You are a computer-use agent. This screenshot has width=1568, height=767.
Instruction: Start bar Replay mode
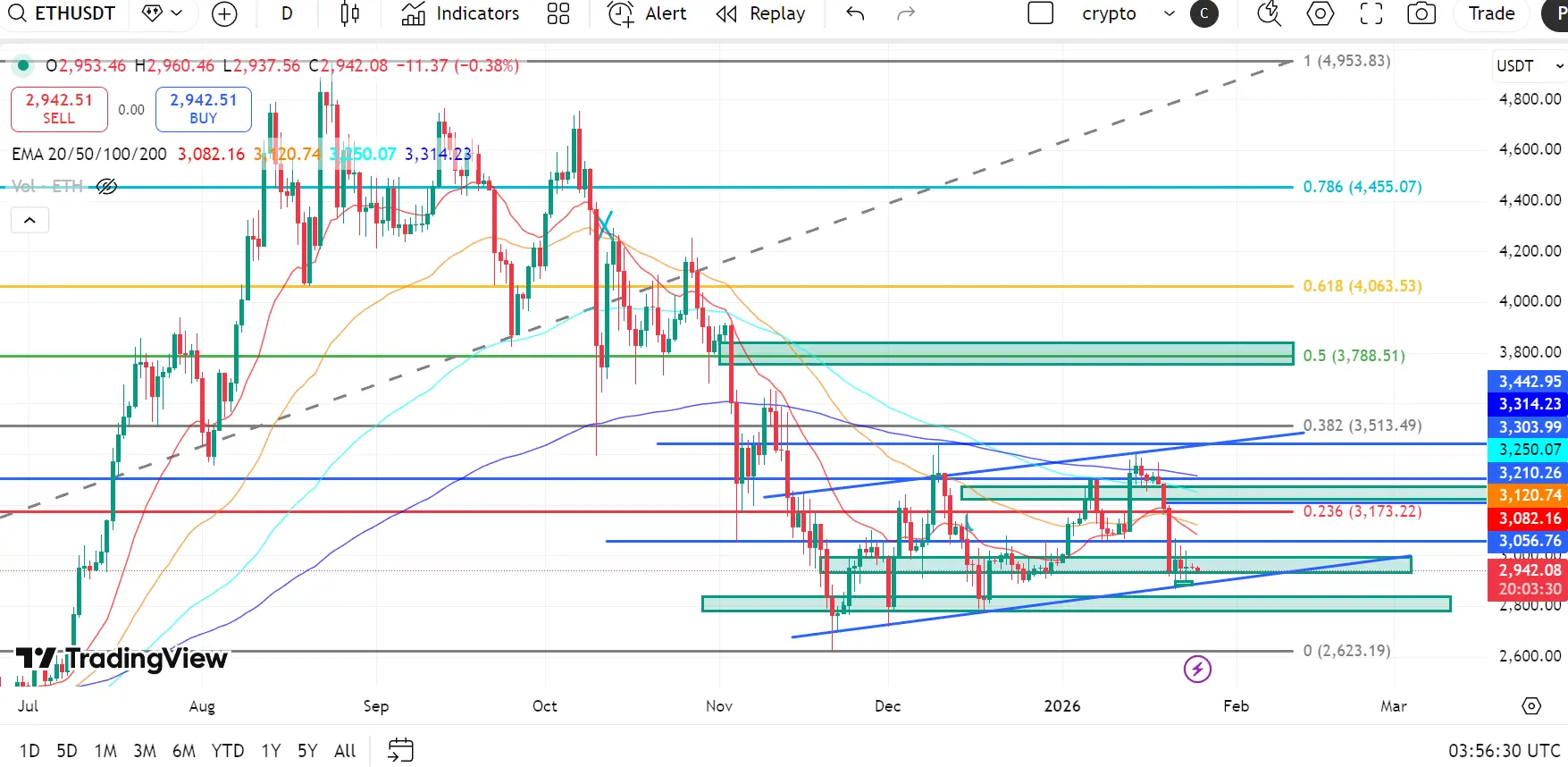760,13
